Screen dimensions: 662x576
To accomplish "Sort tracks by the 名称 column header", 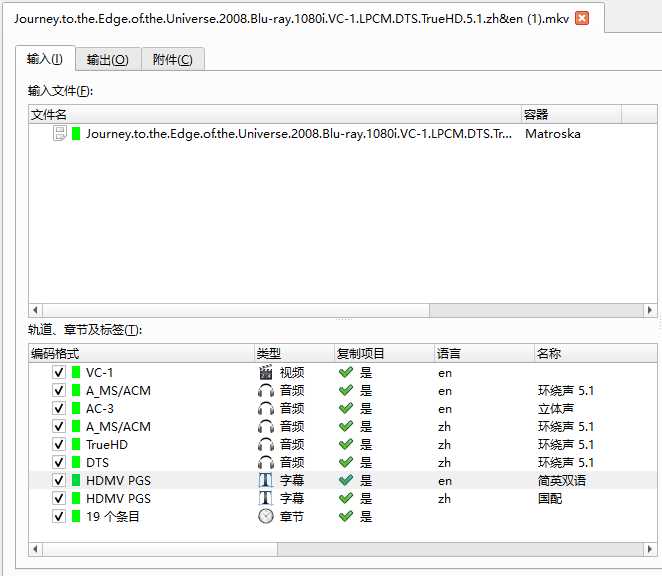I will pos(596,353).
